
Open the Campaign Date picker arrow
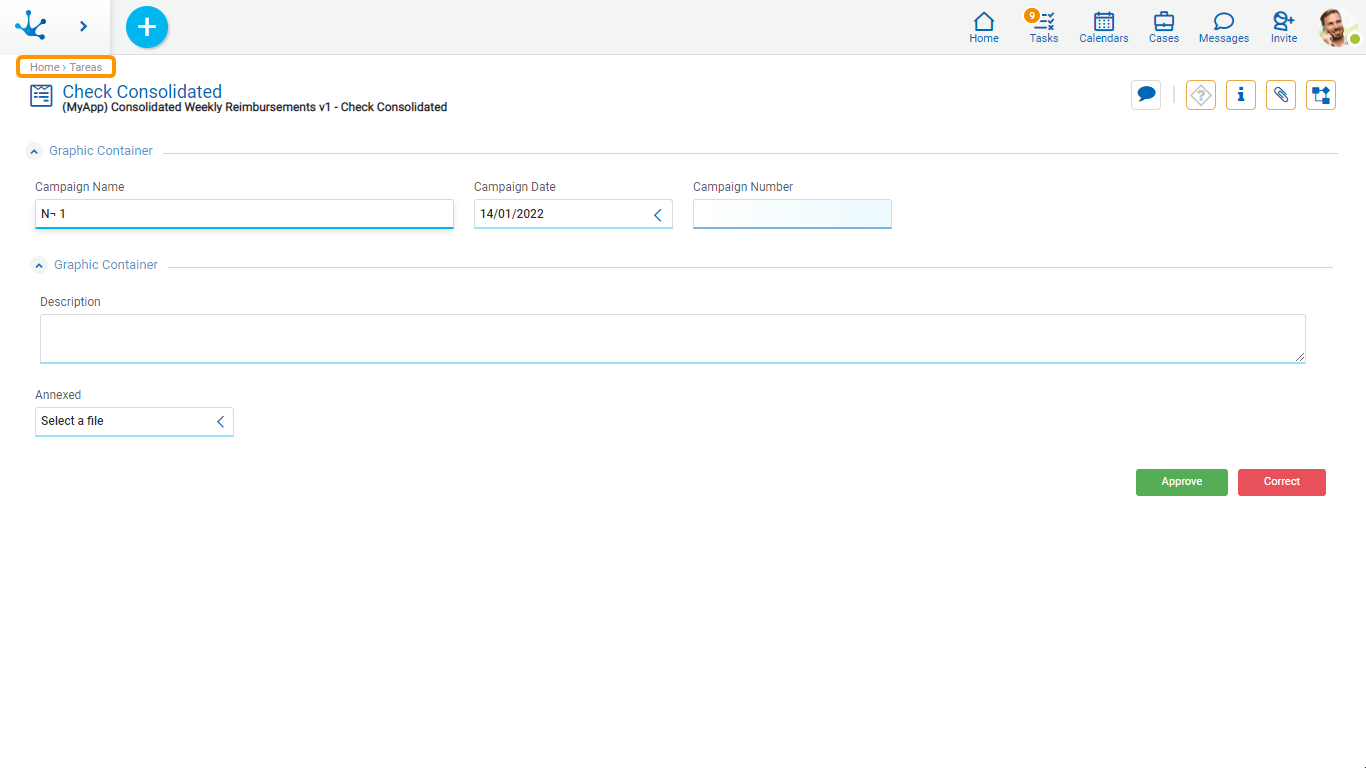(x=658, y=214)
